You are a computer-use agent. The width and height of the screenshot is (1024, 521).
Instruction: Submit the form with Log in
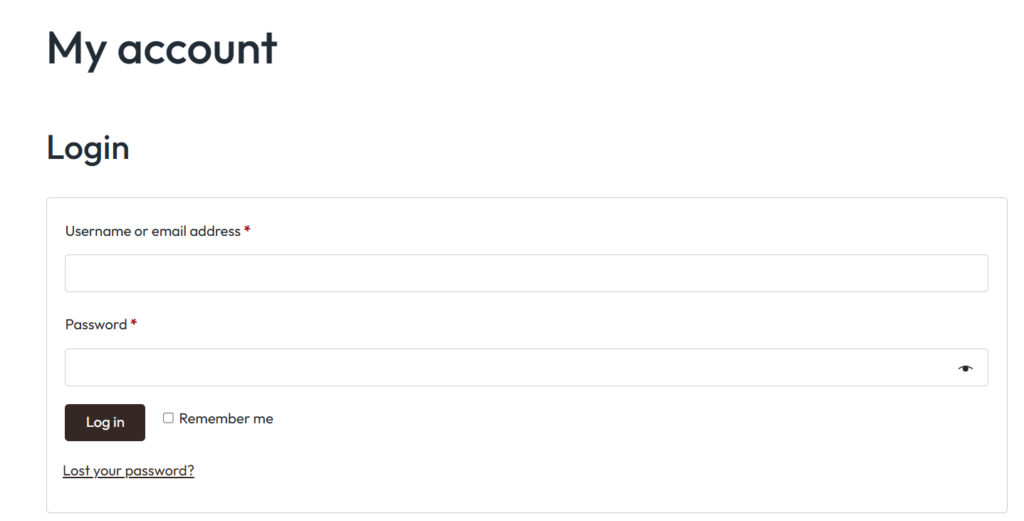[105, 422]
